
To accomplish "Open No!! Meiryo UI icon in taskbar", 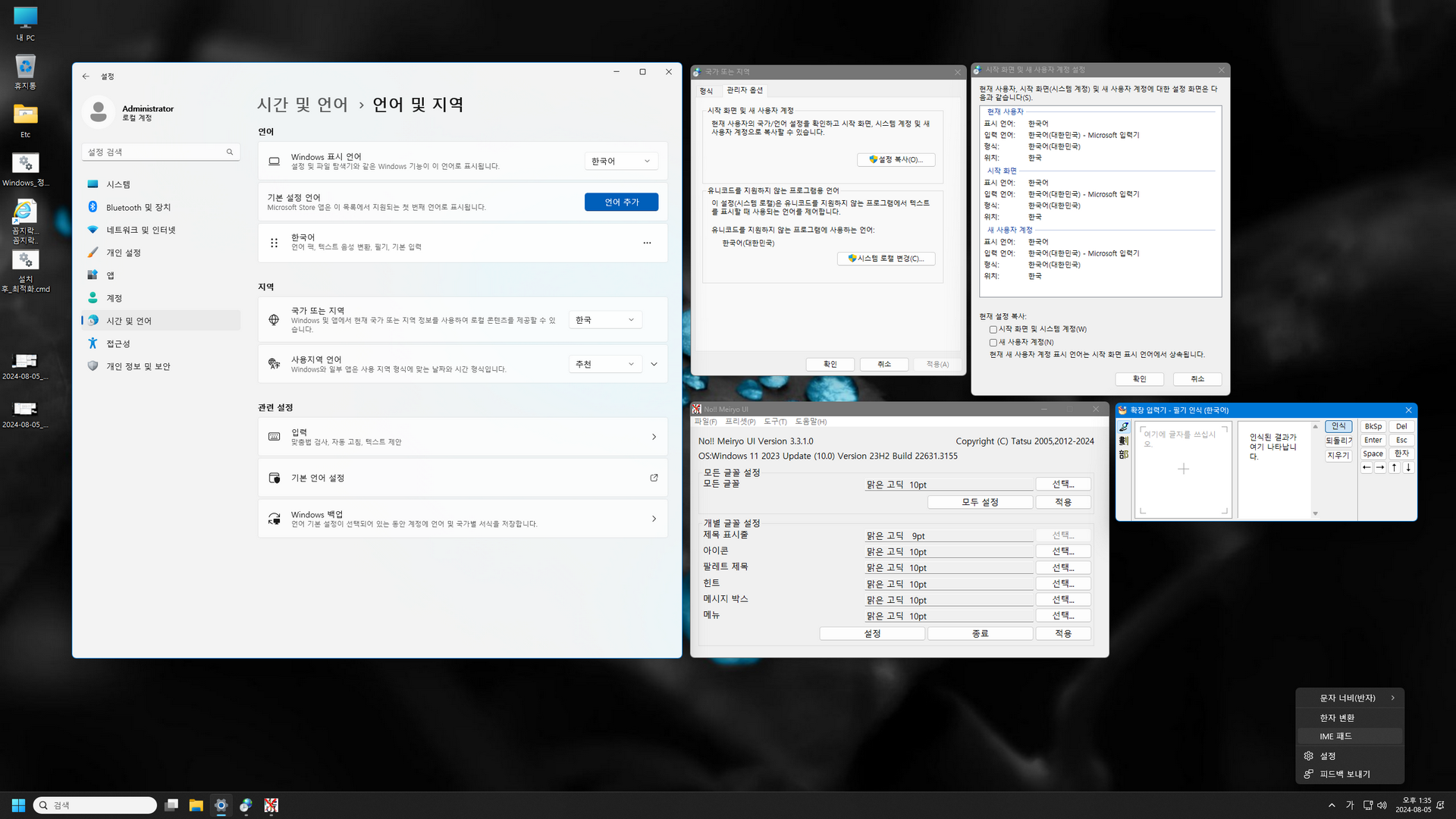I will [x=271, y=805].
